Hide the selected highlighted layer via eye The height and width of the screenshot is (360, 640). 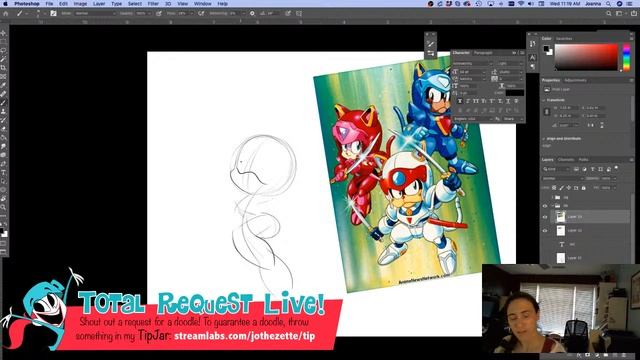tap(545, 217)
